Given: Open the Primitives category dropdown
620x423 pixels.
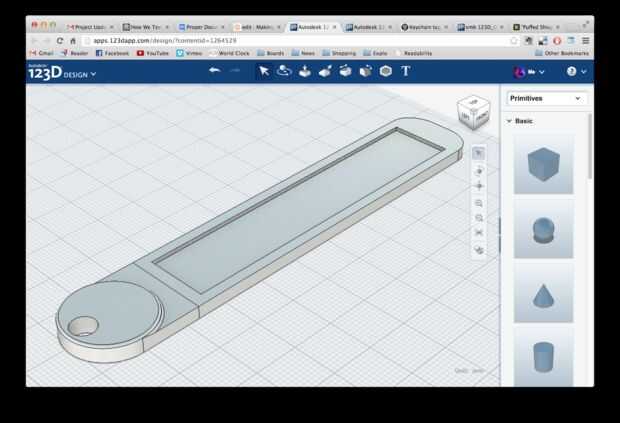Looking at the screenshot, I should 546,99.
